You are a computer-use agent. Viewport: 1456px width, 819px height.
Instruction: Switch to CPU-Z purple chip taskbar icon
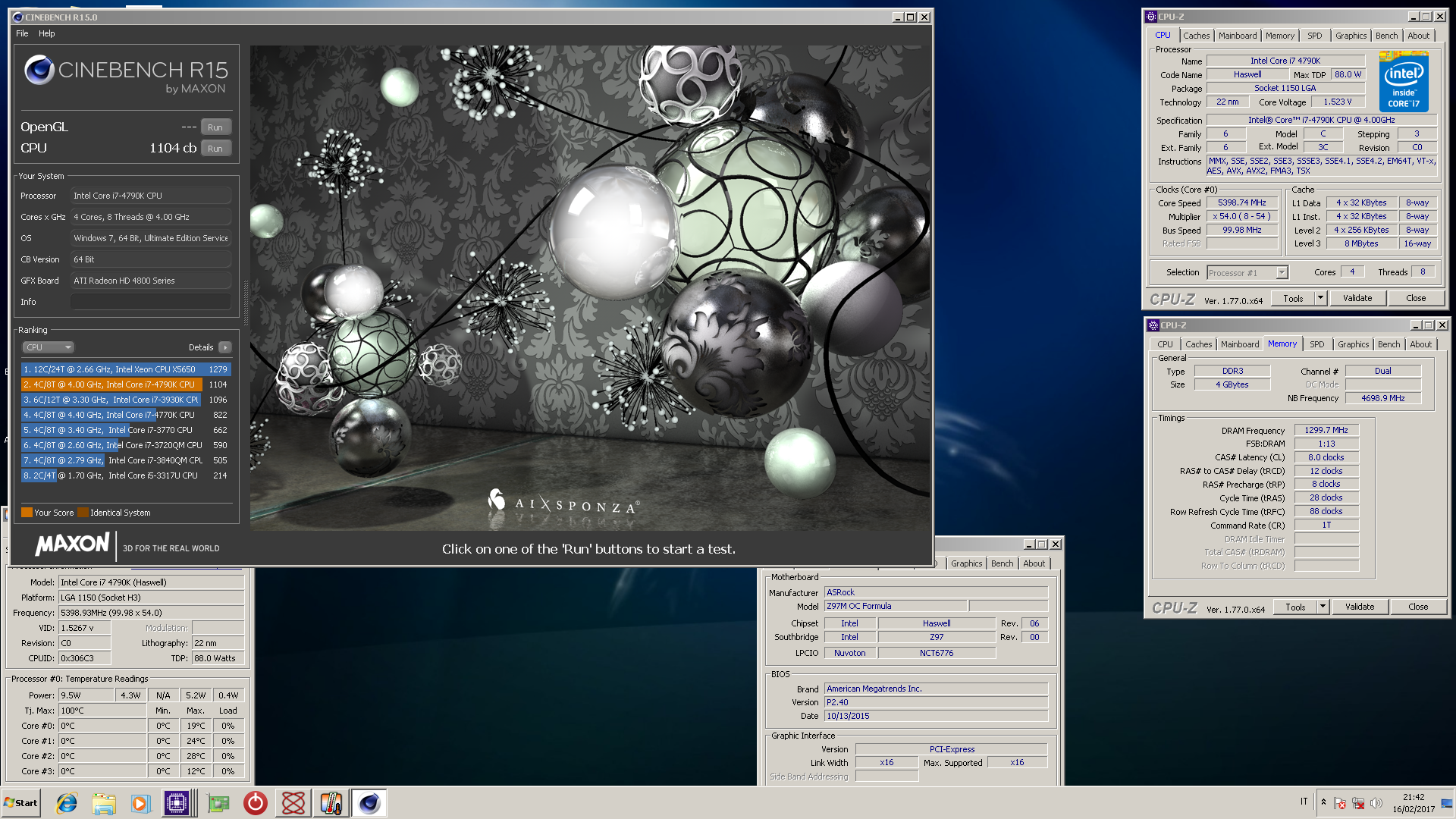(x=177, y=803)
